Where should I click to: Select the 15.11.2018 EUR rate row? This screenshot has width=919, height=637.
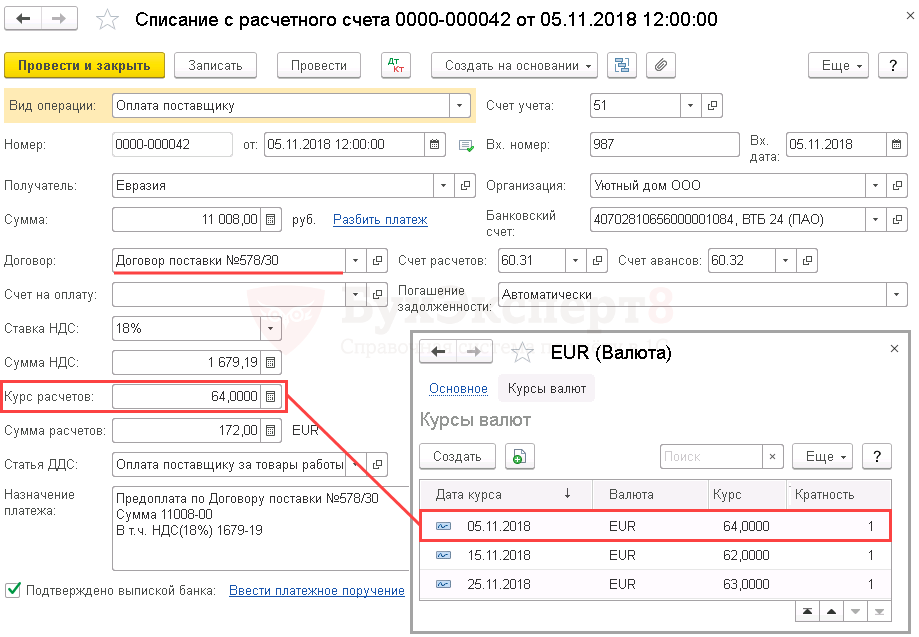(x=650, y=555)
